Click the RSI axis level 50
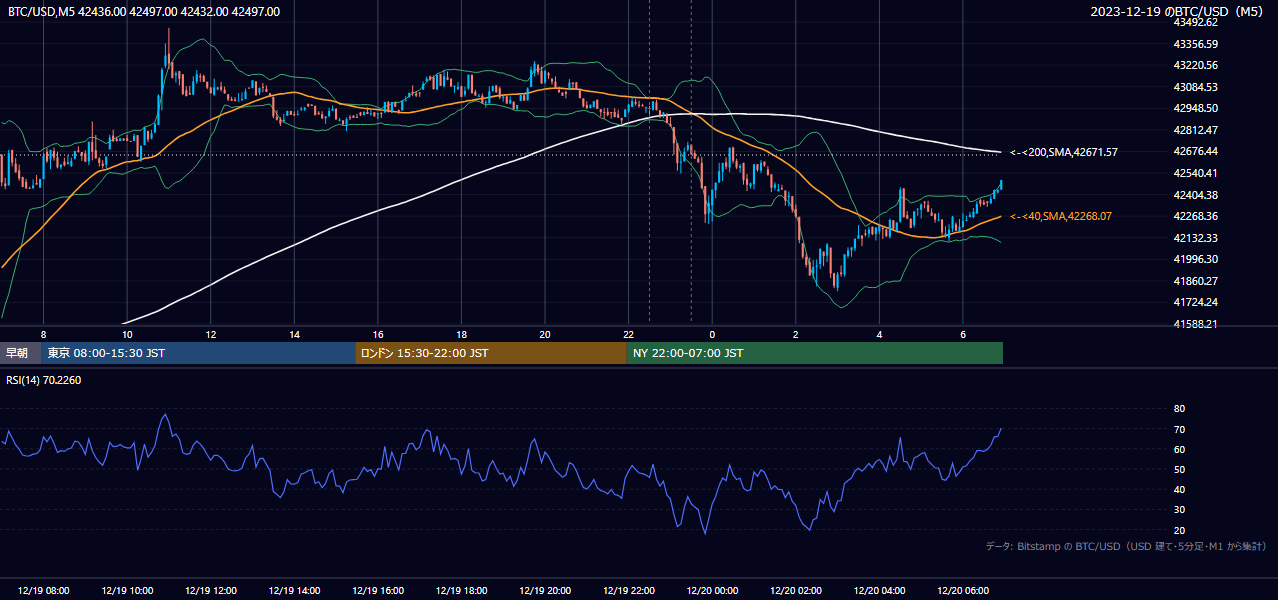This screenshot has height=600, width=1278. 1179,469
